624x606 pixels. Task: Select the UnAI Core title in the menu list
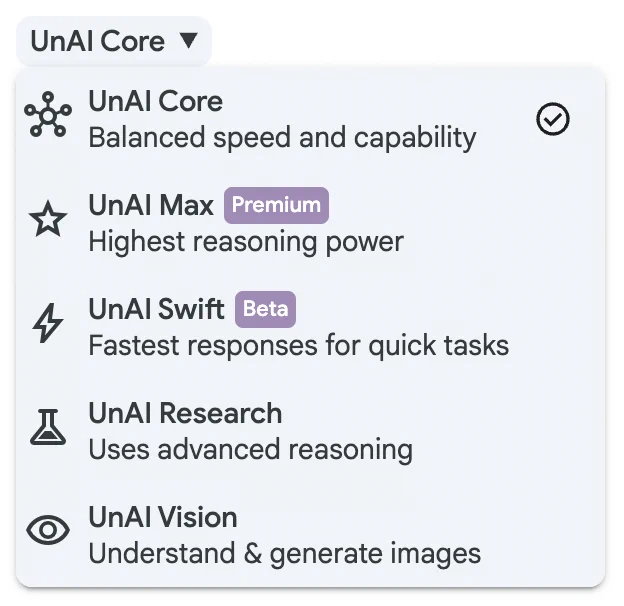[x=155, y=101]
